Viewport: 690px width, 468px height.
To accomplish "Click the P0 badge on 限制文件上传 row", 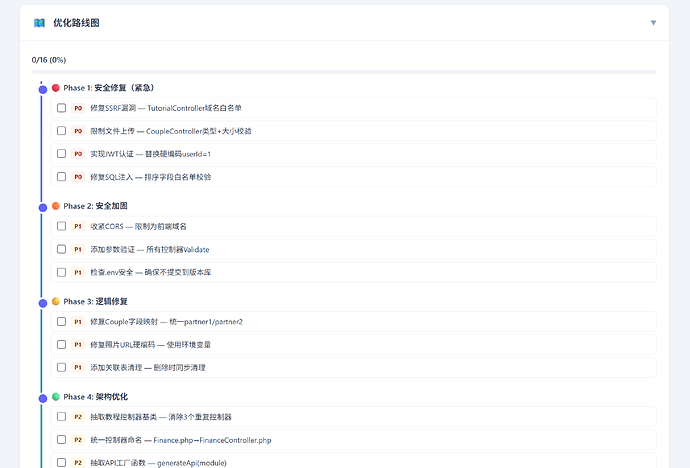I will pos(78,131).
